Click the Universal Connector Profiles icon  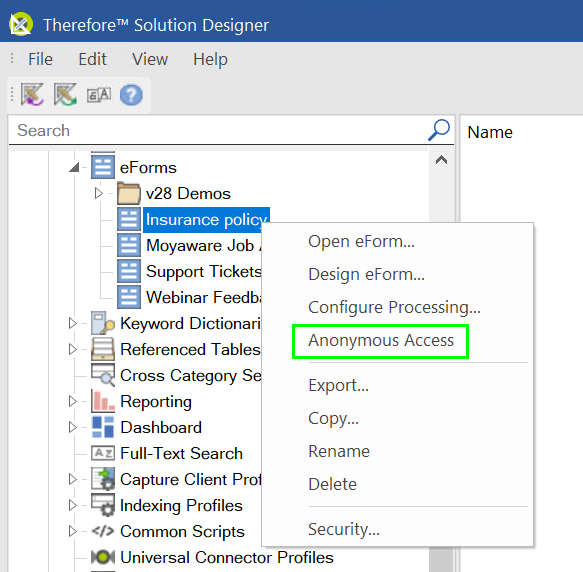pos(103,557)
